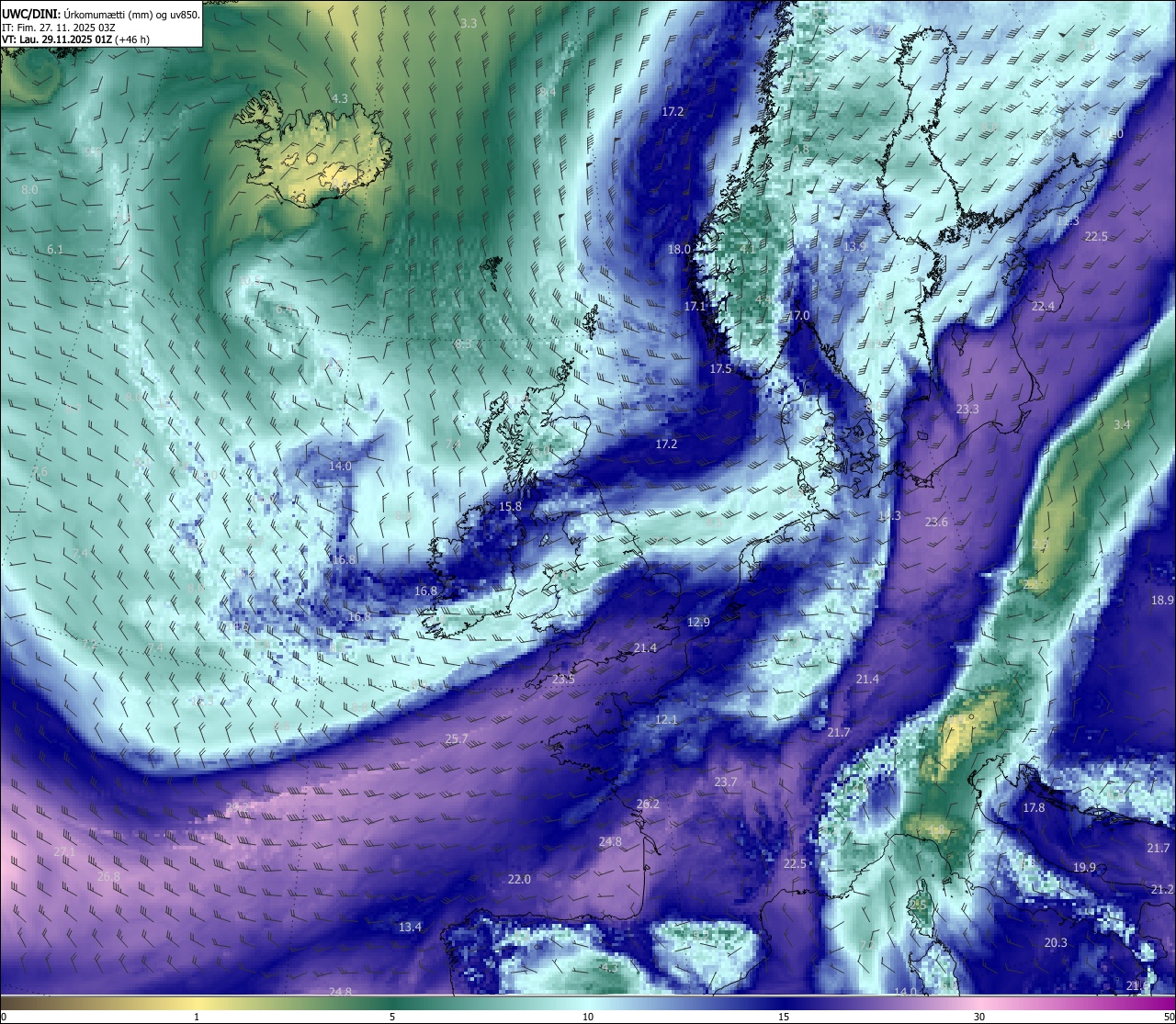Screen dimensions: 1176x1024
Task: Click the 8.0 value label
Action: point(29,190)
